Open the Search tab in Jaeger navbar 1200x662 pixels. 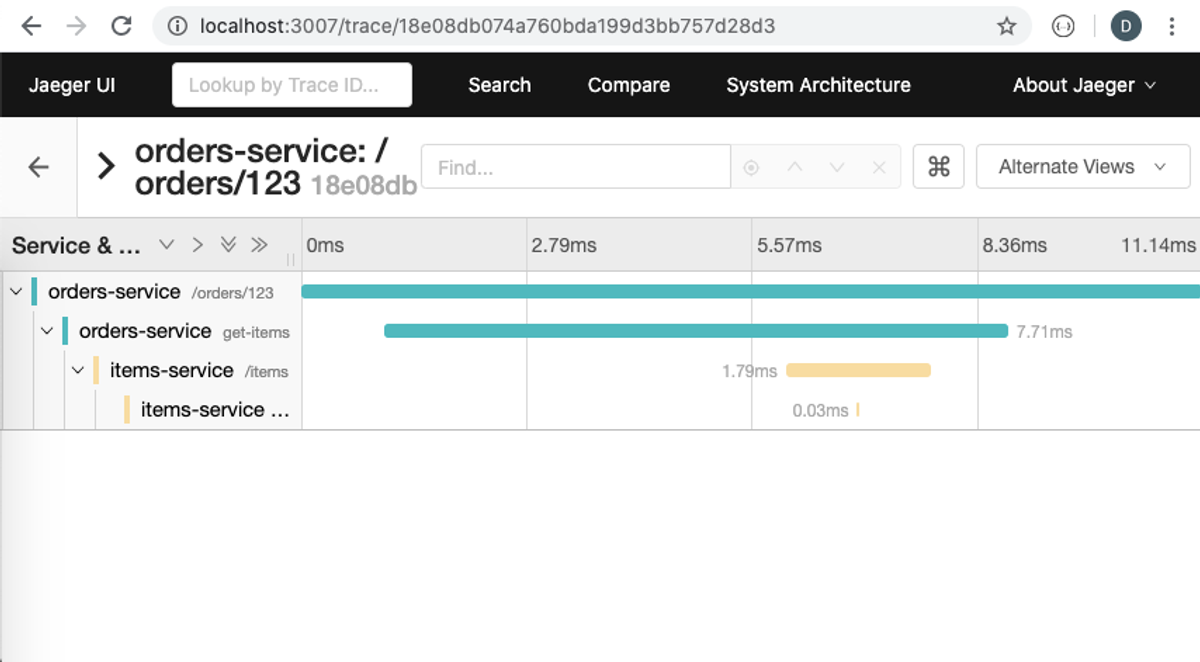[499, 85]
